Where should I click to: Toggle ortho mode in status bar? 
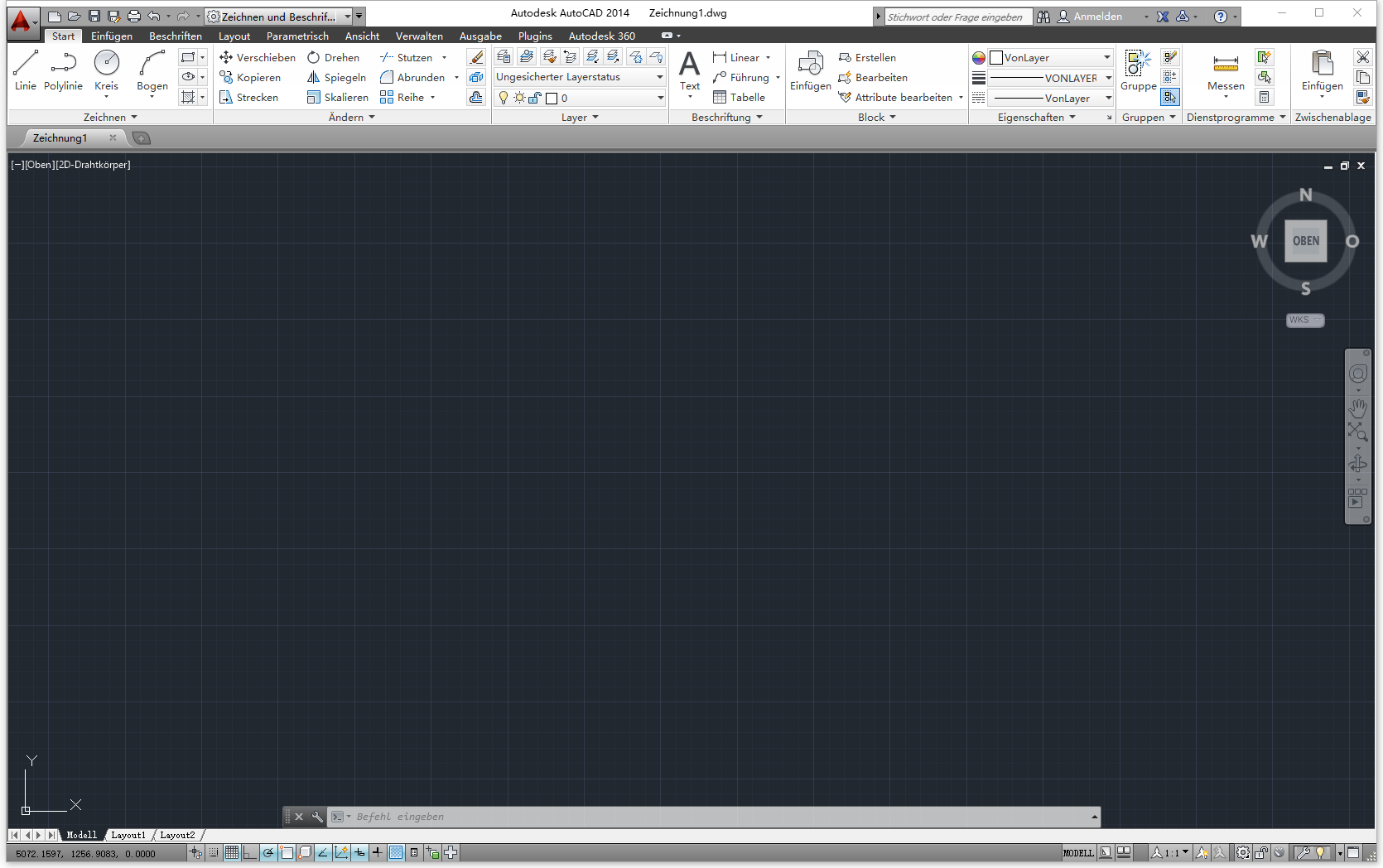[x=250, y=852]
